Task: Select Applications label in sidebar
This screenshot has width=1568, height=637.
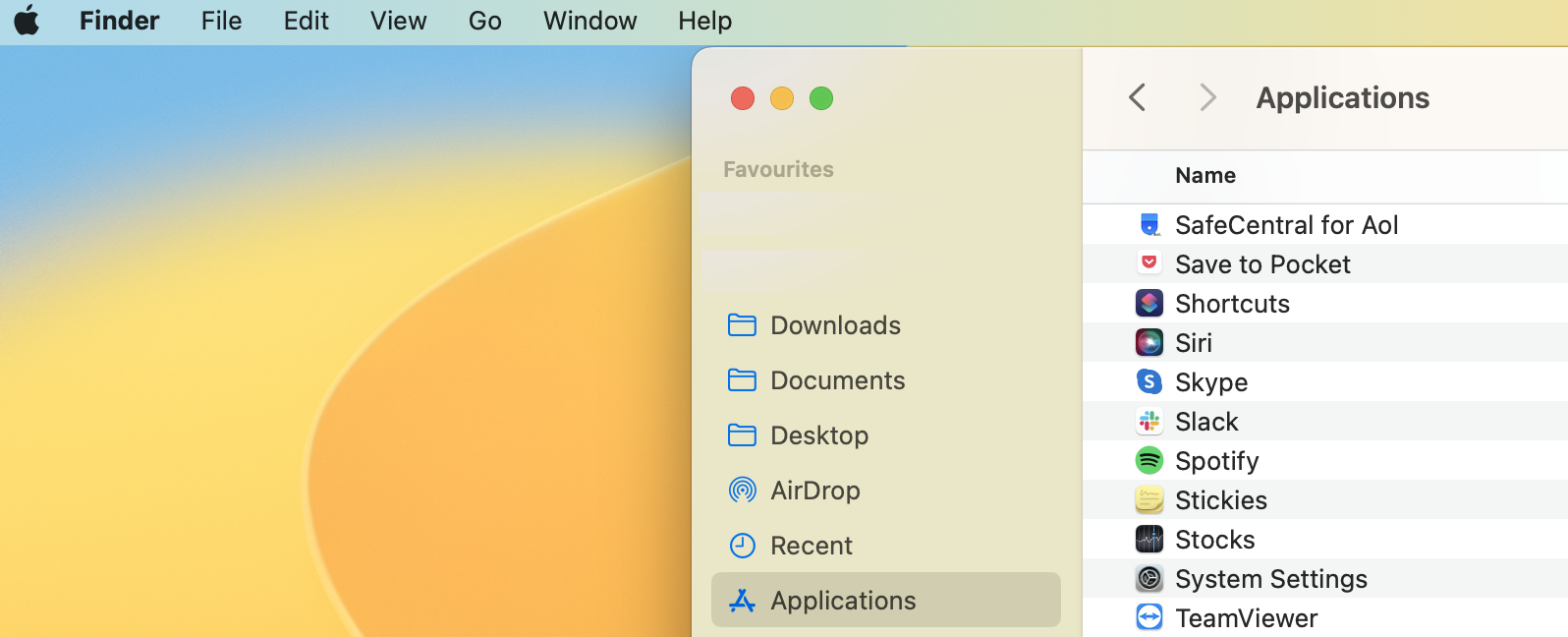Action: pos(843,601)
